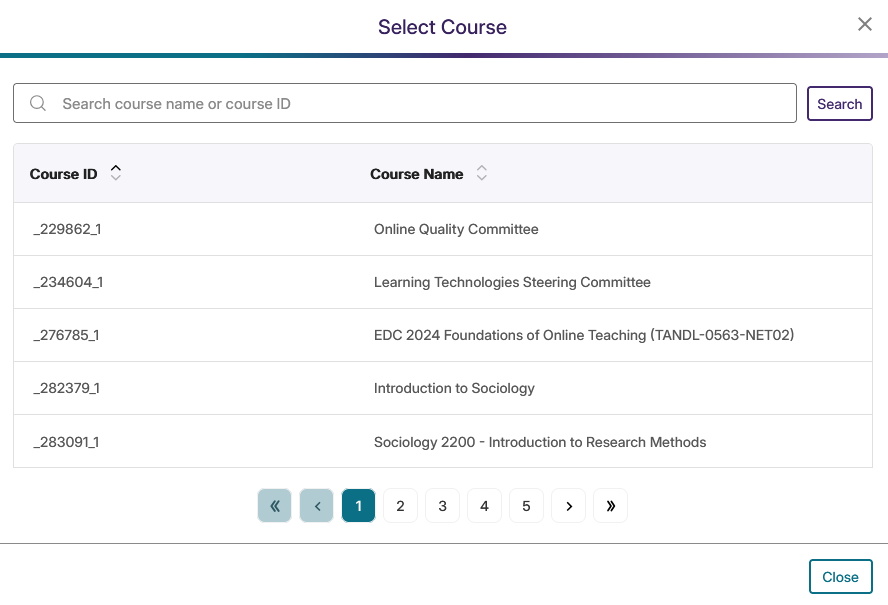888x605 pixels.
Task: Close dialog with the X icon
Action: pos(864,24)
